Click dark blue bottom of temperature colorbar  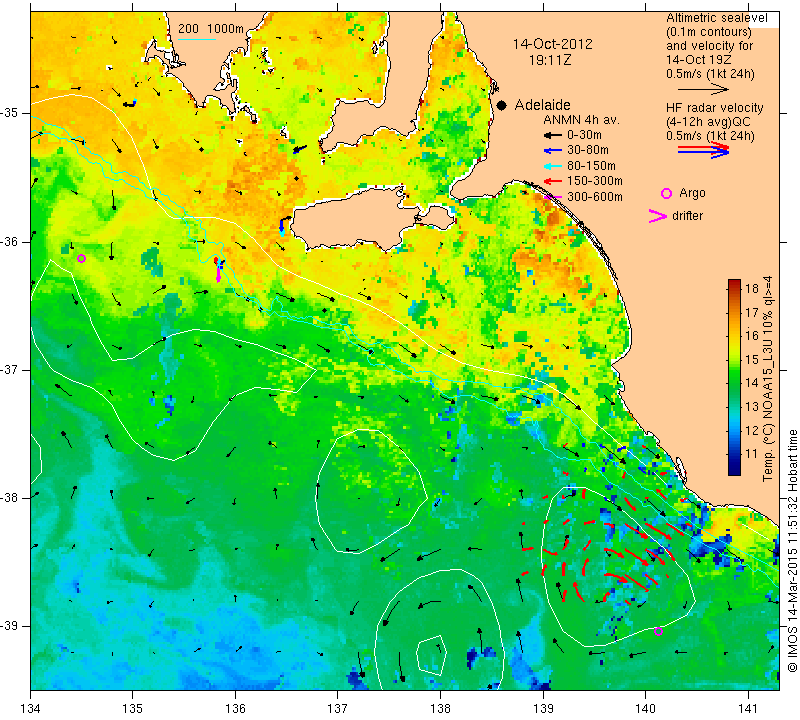pos(734,468)
